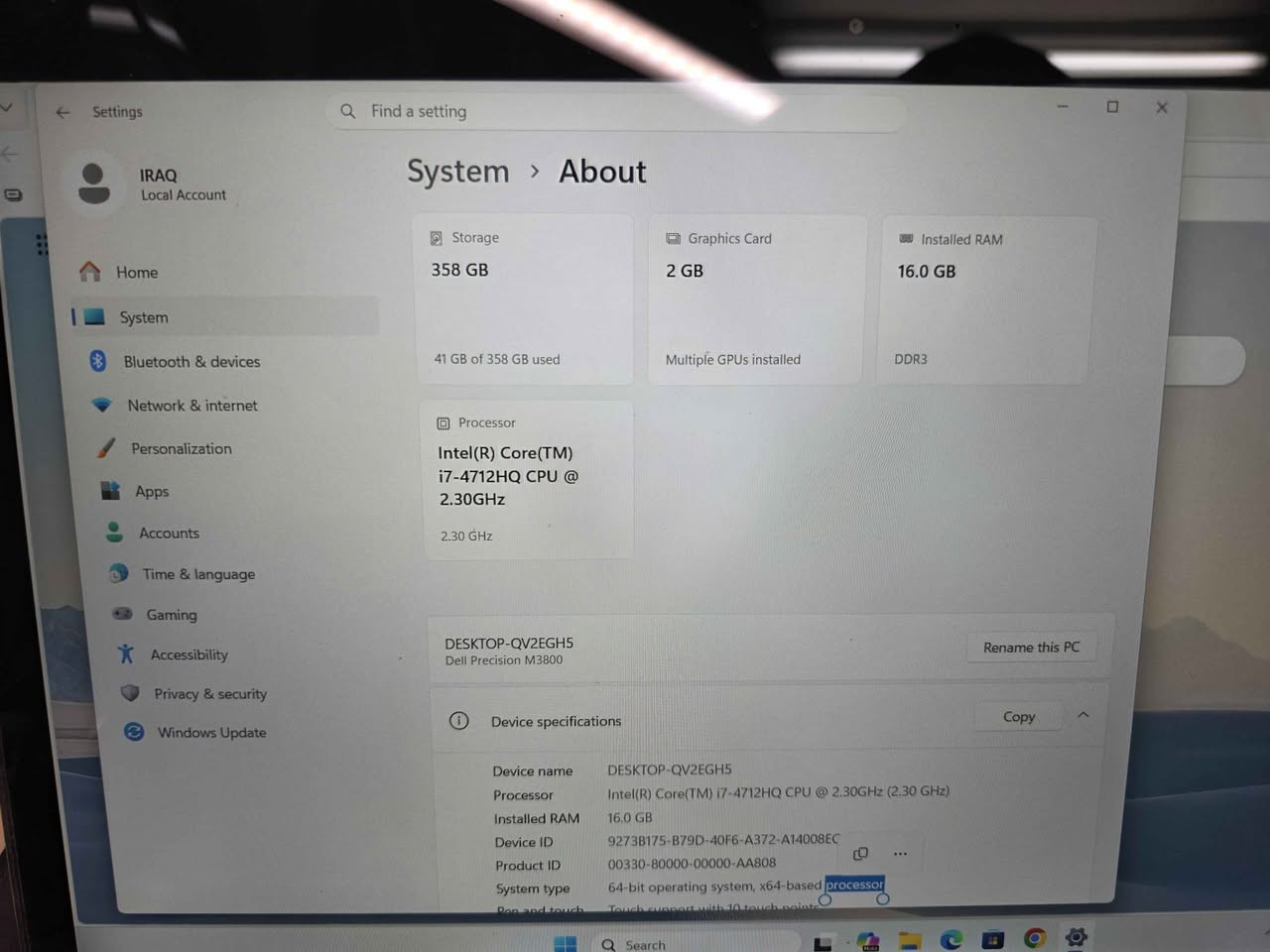The height and width of the screenshot is (952, 1270).
Task: Click the Home house icon
Action: 90,271
